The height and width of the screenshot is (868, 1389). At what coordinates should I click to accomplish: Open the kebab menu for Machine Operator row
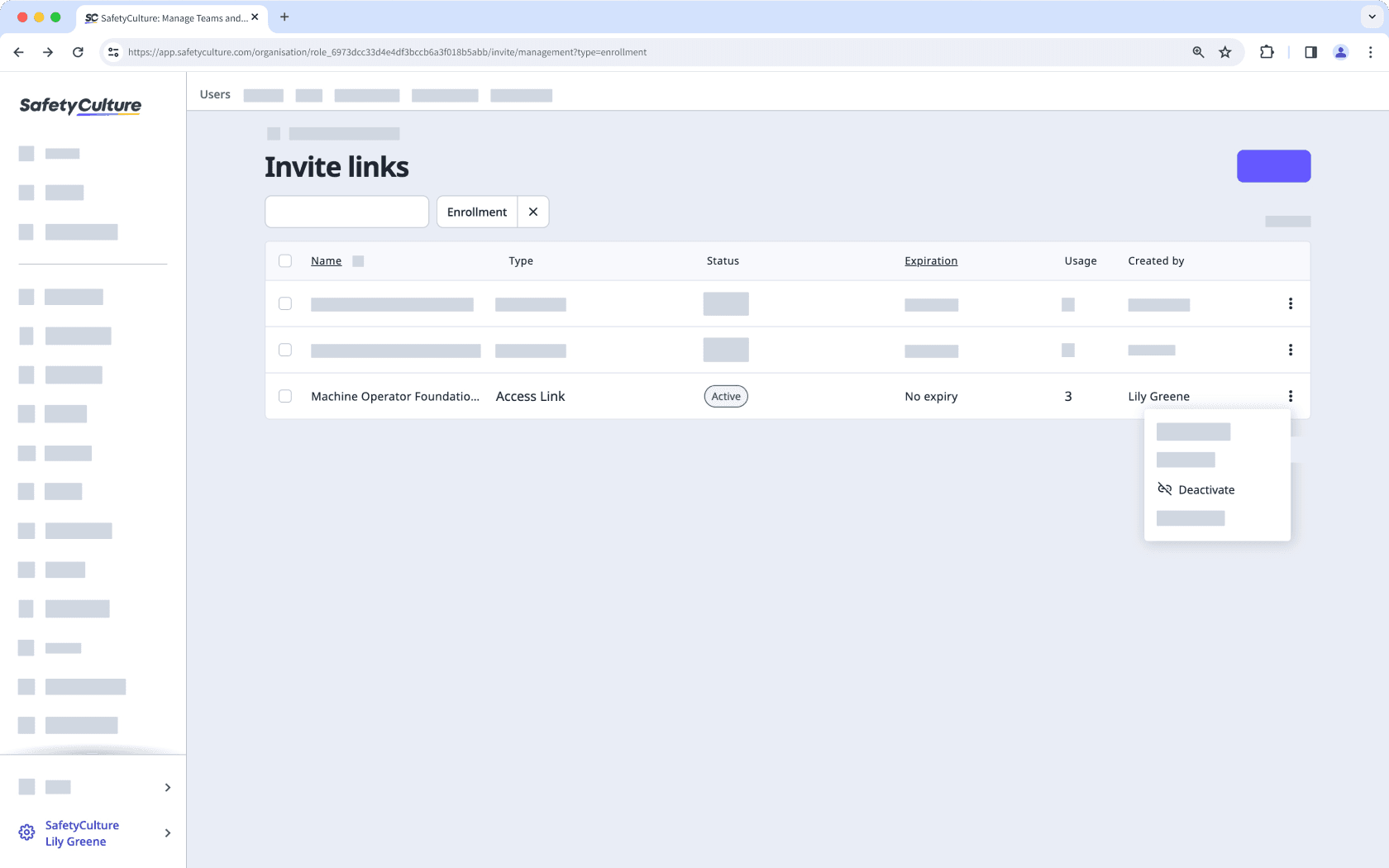click(1291, 396)
